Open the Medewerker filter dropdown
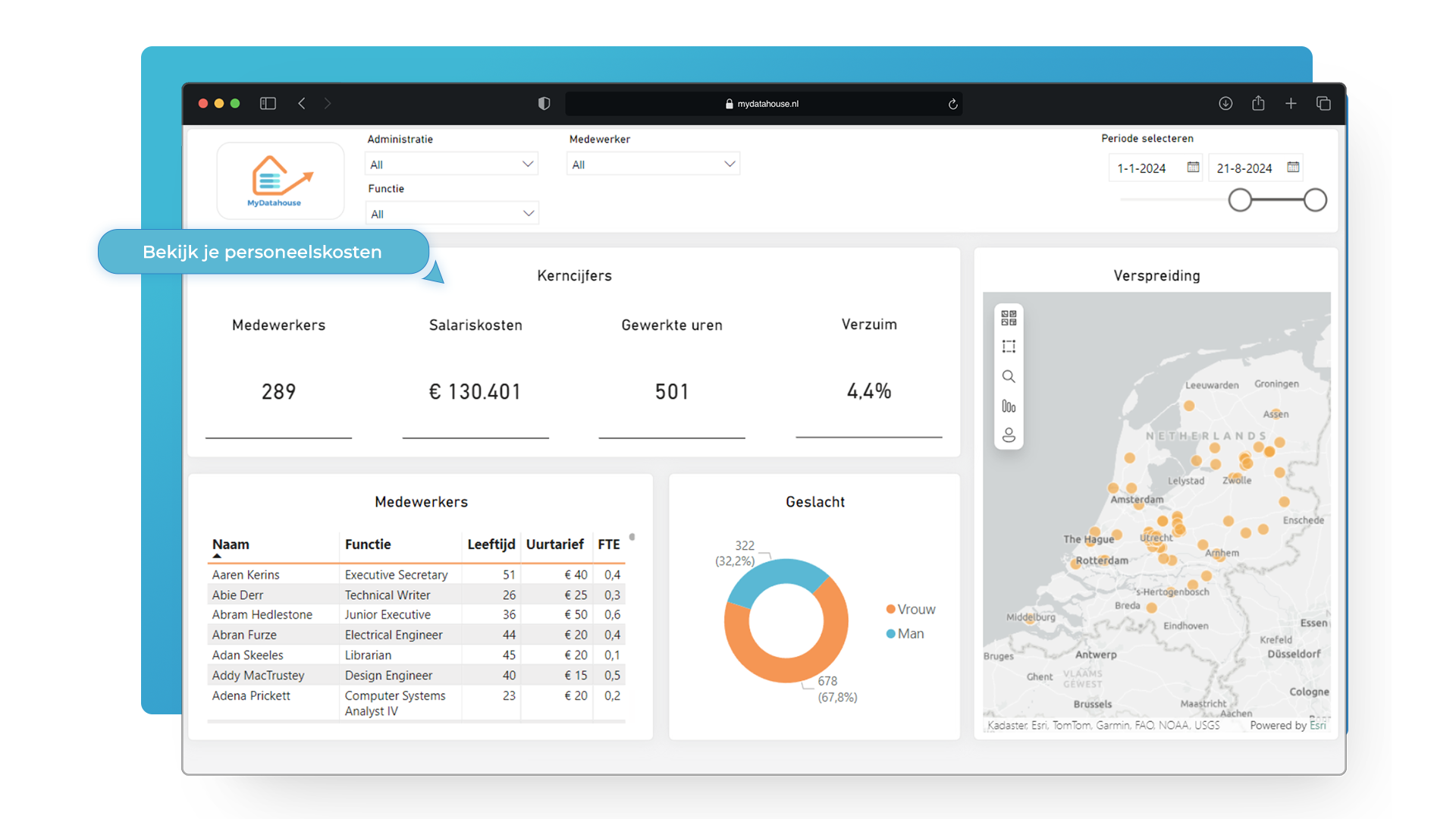This screenshot has width=1456, height=819. pyautogui.click(x=730, y=164)
